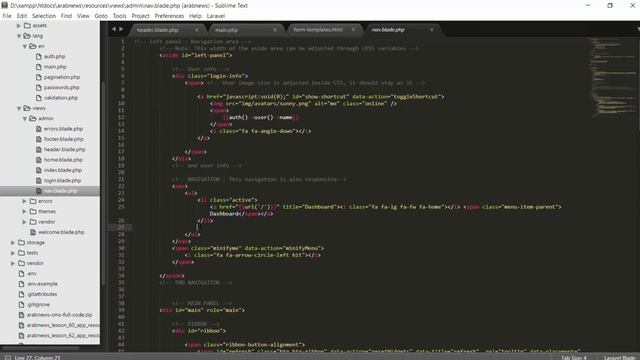Open index.blade.php file
The width and height of the screenshot is (640, 360).
(x=62, y=170)
